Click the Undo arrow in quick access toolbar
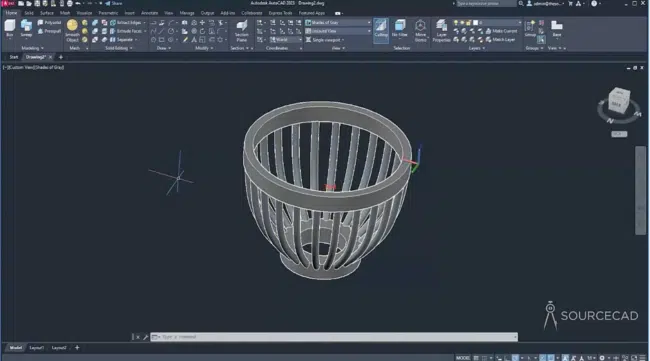The image size is (650, 361). (78, 3)
